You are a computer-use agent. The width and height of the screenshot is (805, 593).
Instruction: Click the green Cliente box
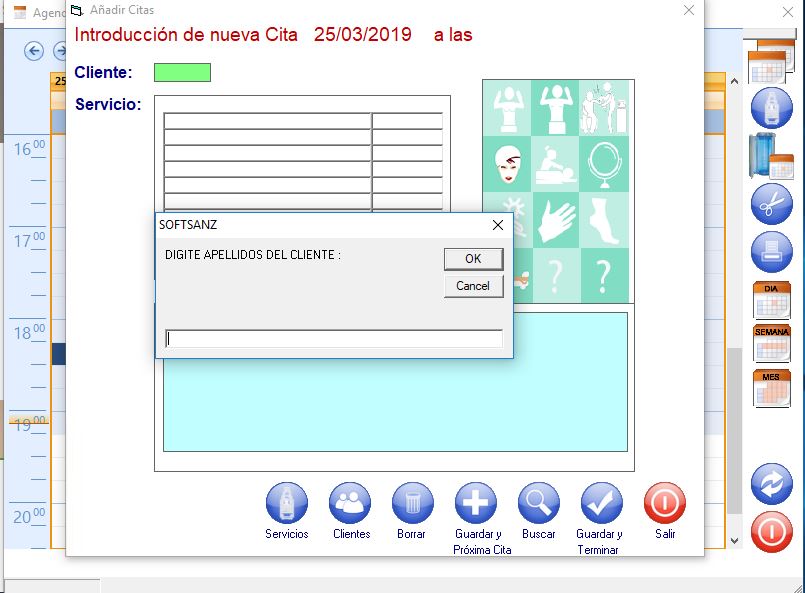pyautogui.click(x=182, y=72)
